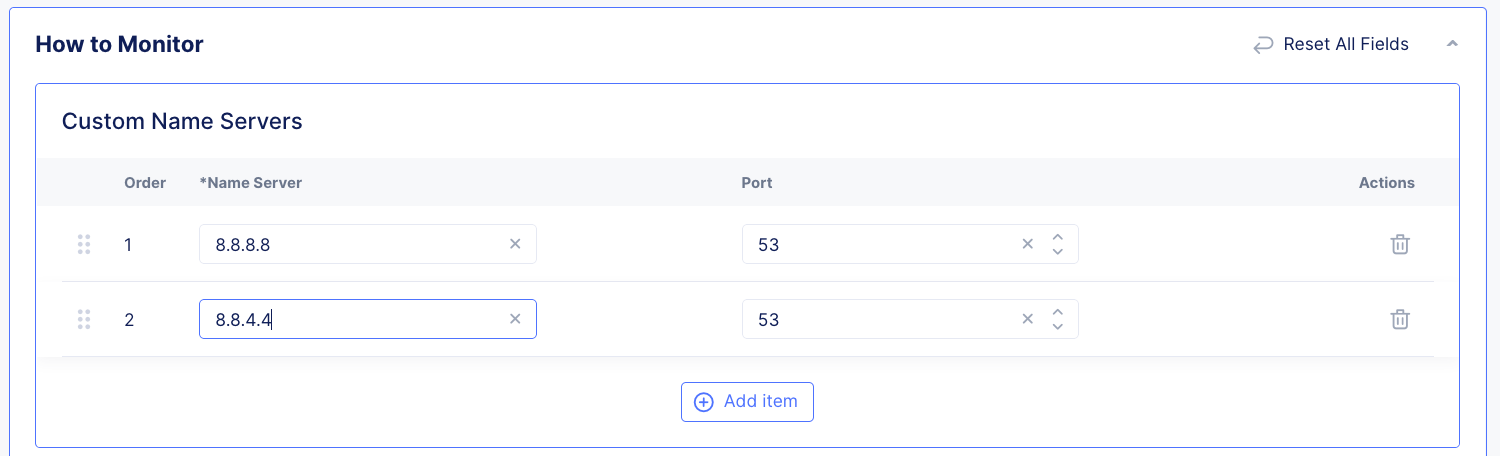Add a new name server item
Image resolution: width=1500 pixels, height=456 pixels.
point(747,401)
